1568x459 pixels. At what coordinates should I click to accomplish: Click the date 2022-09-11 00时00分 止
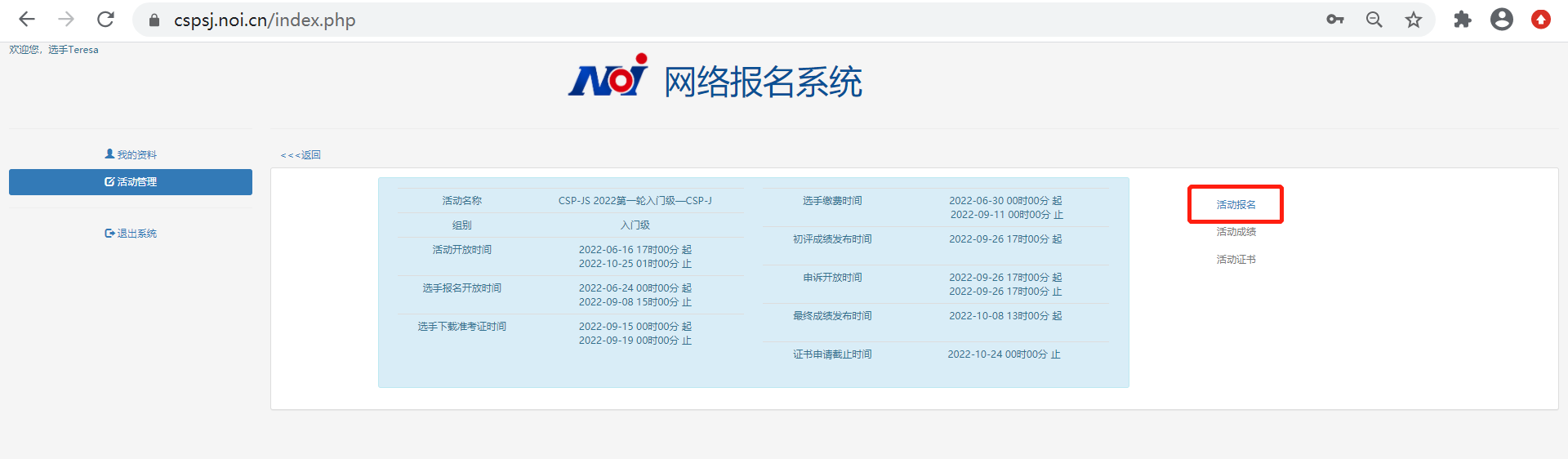(1006, 215)
